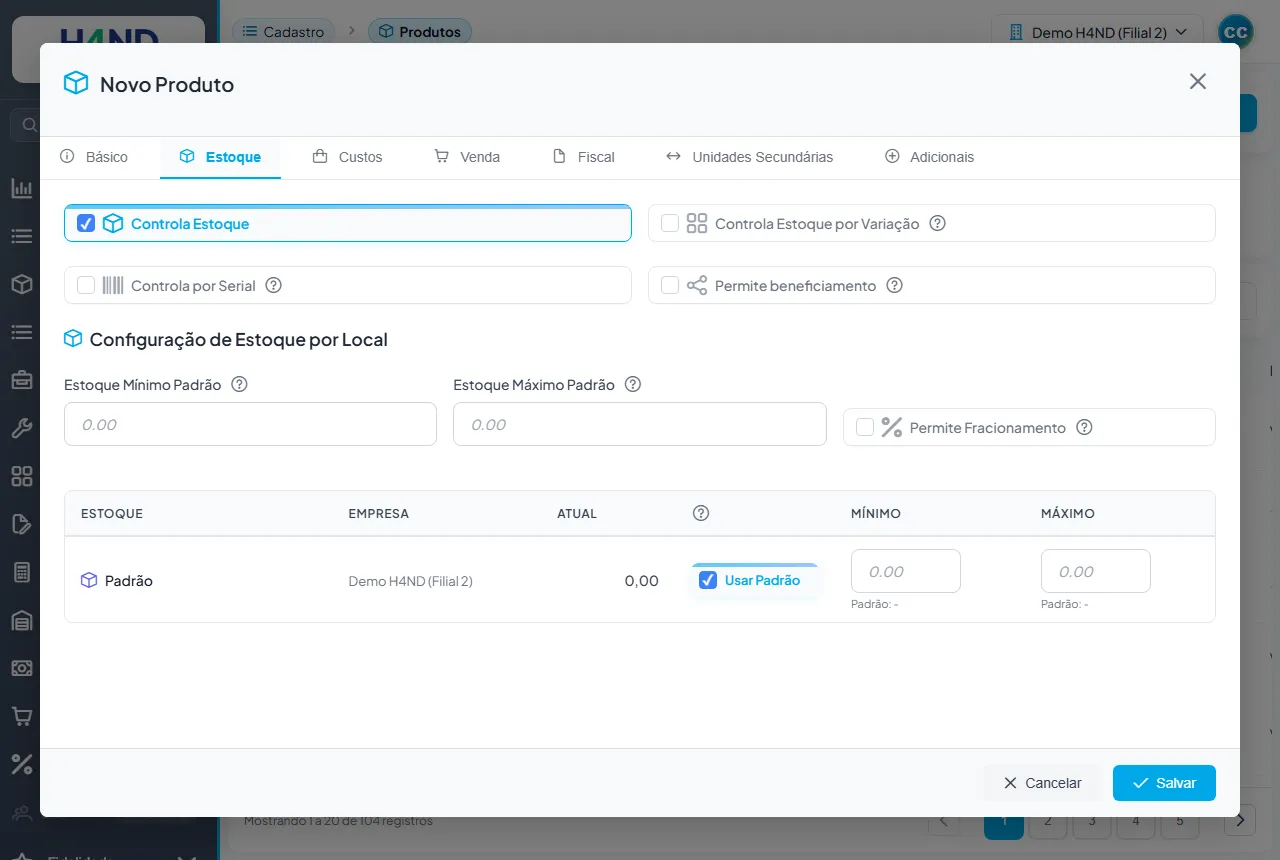Focus the Estoque Mínimo Padrão input field
Image resolution: width=1280 pixels, height=860 pixels.
click(250, 424)
